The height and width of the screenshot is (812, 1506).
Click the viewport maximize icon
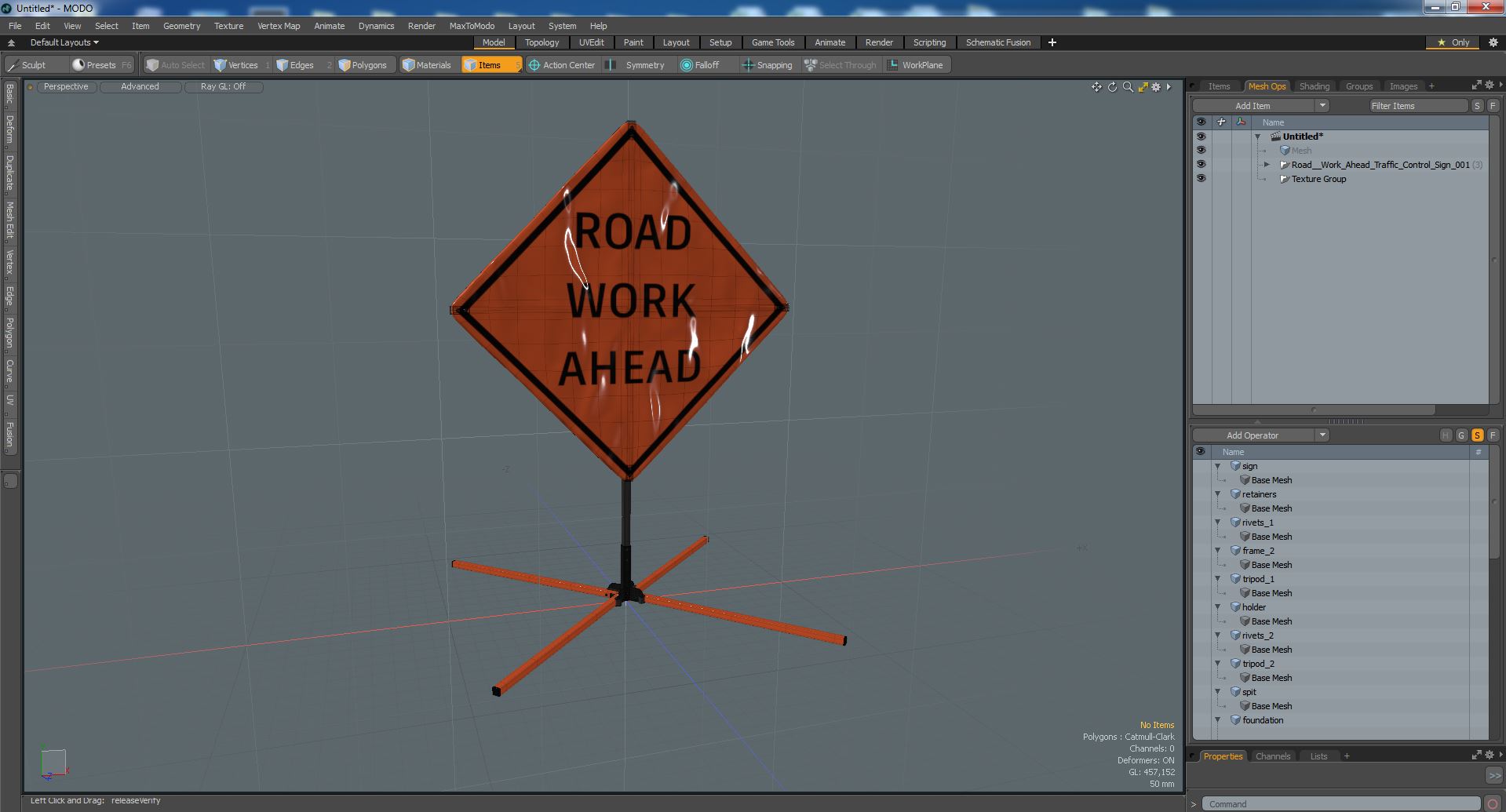[x=1143, y=87]
